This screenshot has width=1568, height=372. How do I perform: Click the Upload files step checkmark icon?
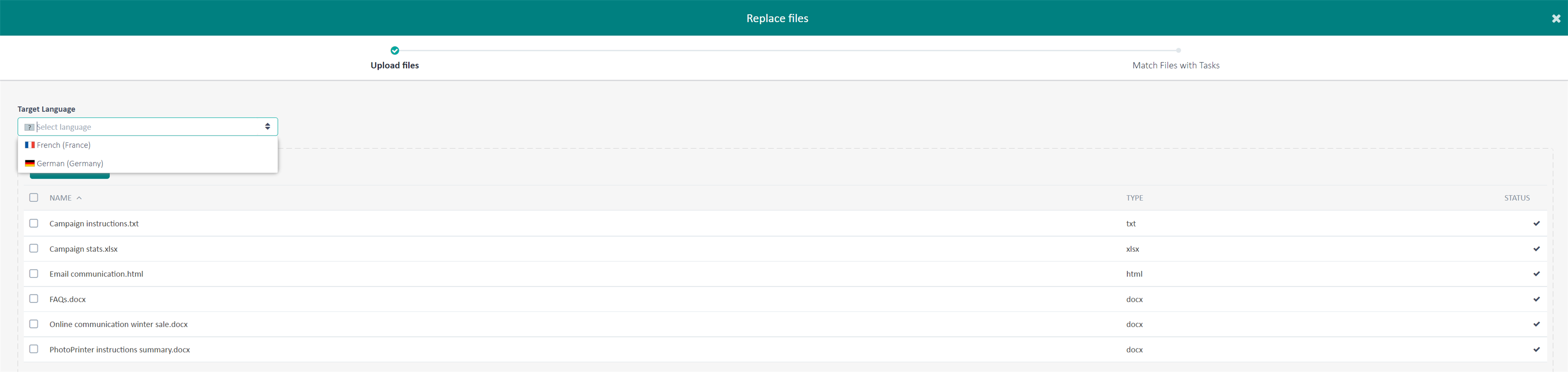tap(395, 51)
